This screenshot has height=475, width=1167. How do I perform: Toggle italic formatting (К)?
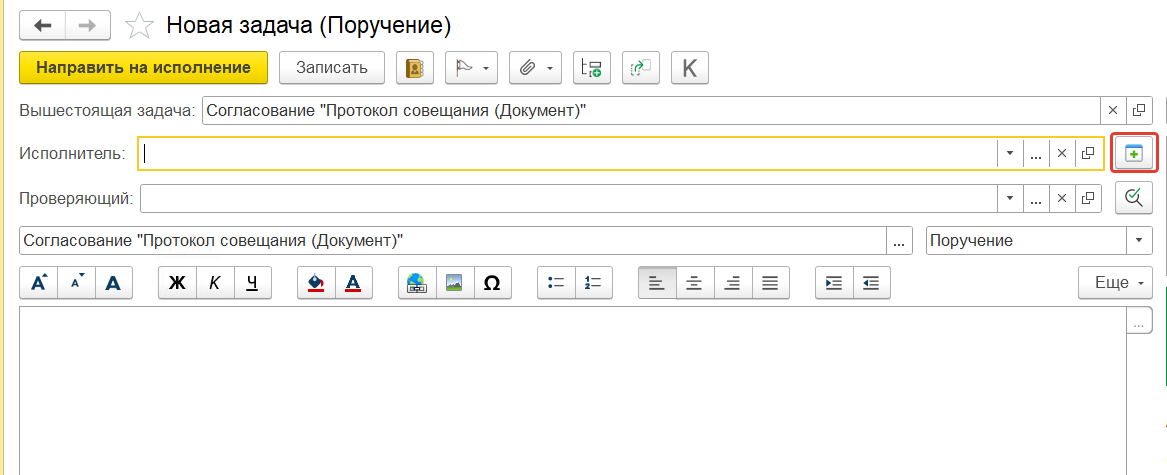tap(215, 283)
